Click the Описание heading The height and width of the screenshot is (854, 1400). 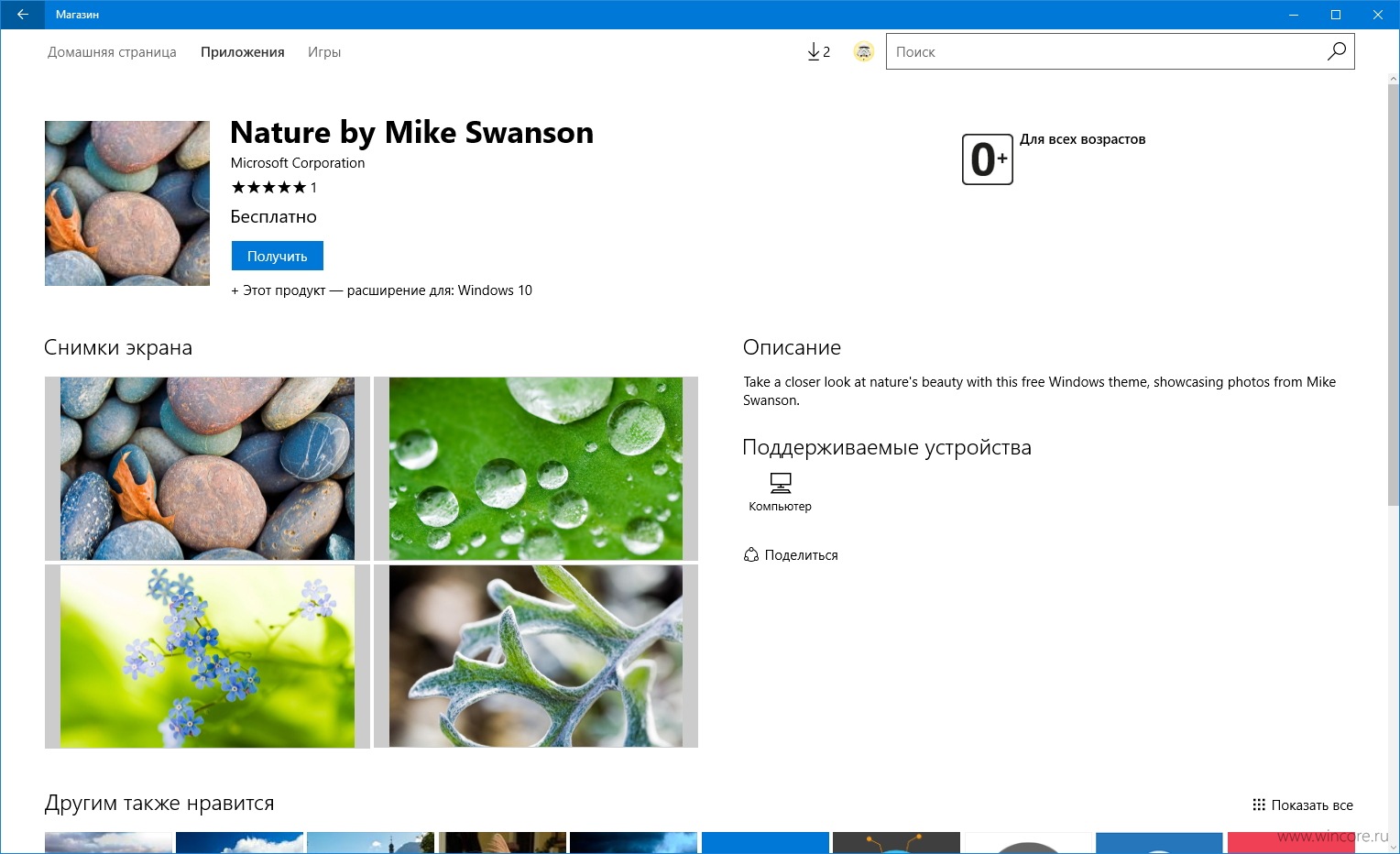(792, 348)
